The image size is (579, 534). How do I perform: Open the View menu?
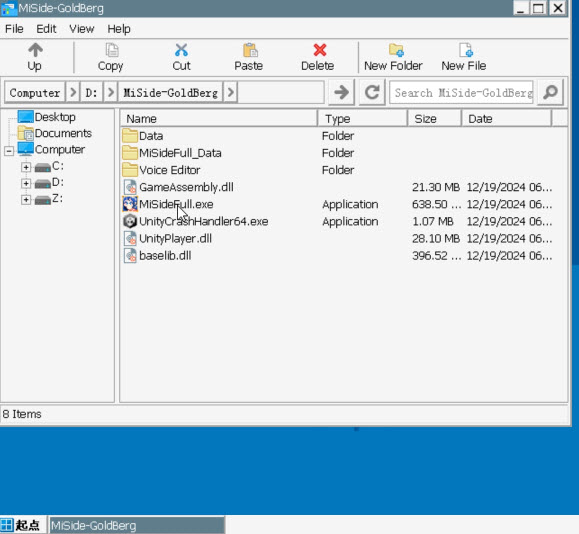click(x=82, y=29)
